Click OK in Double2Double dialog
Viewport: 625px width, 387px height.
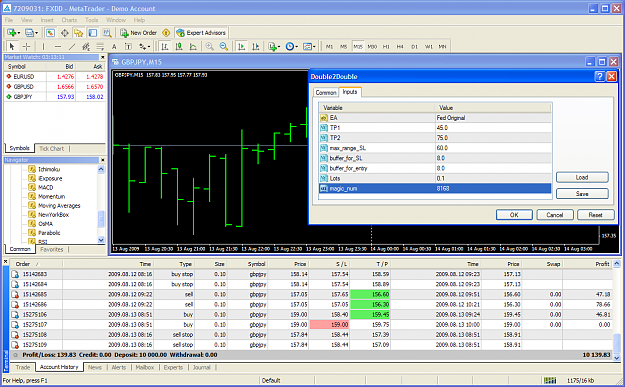pos(514,215)
